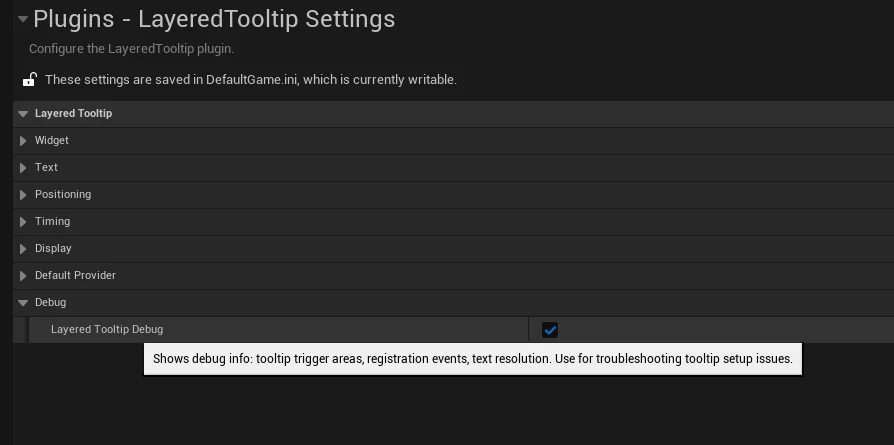Collapse the Layered Tooltip section header arrow
The height and width of the screenshot is (445, 894).
tap(23, 114)
